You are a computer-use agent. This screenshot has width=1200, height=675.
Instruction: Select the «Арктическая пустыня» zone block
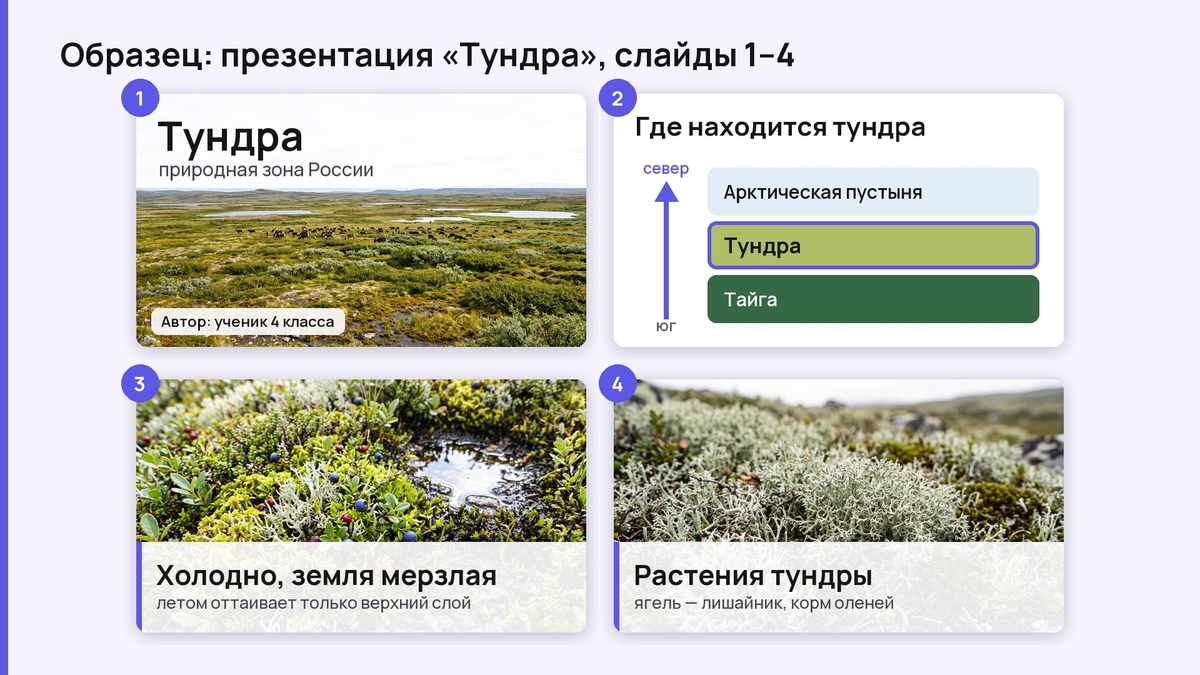tap(873, 192)
